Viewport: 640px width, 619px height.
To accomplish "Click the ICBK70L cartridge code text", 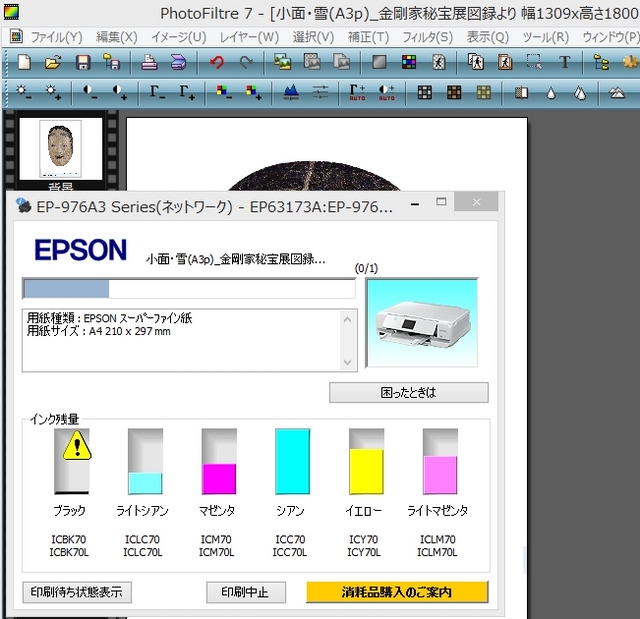I will tap(69, 552).
